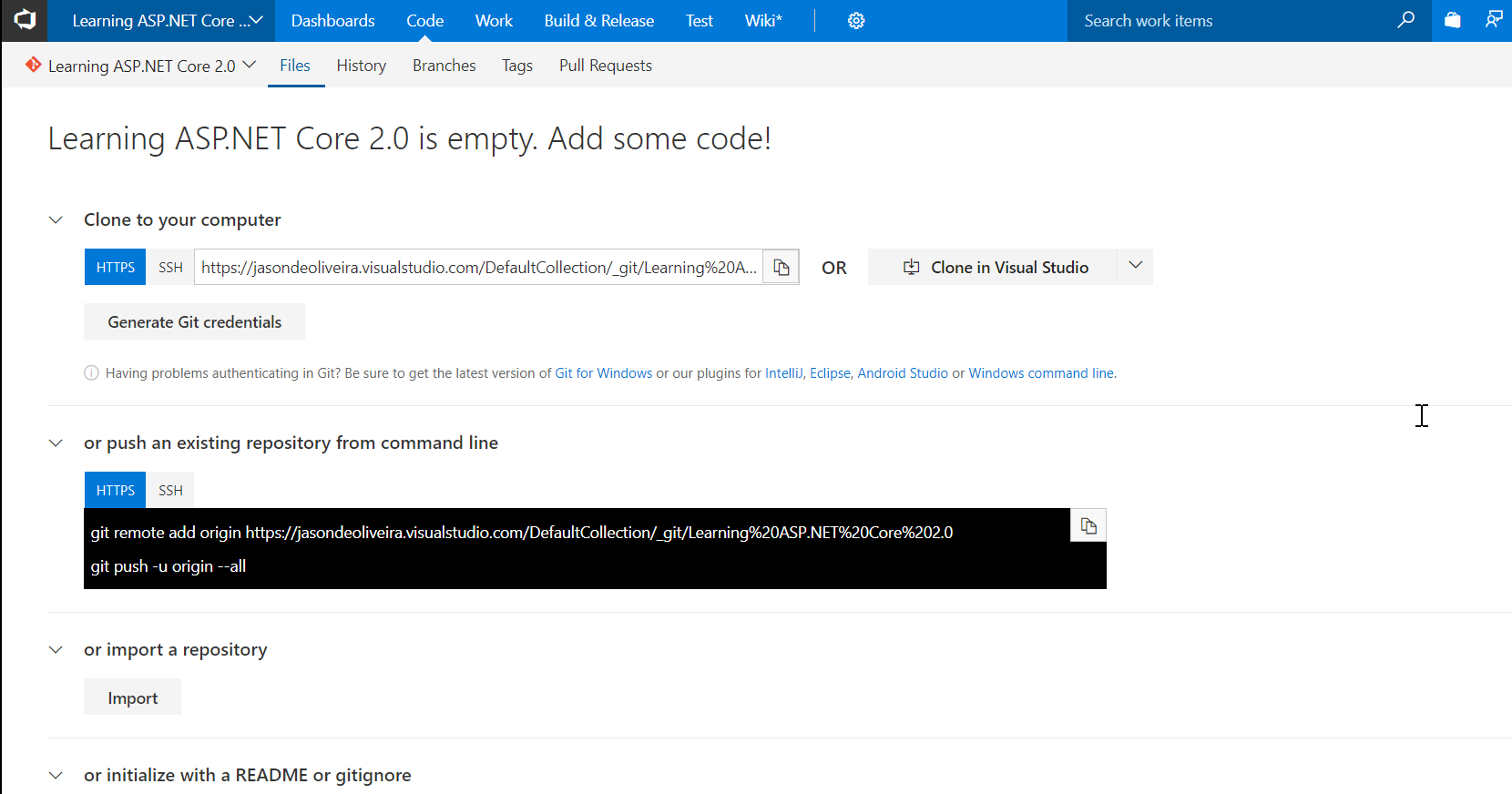Click the Visual Studio Team Services logo
Viewport: 1512px width, 794px height.
coord(25,20)
